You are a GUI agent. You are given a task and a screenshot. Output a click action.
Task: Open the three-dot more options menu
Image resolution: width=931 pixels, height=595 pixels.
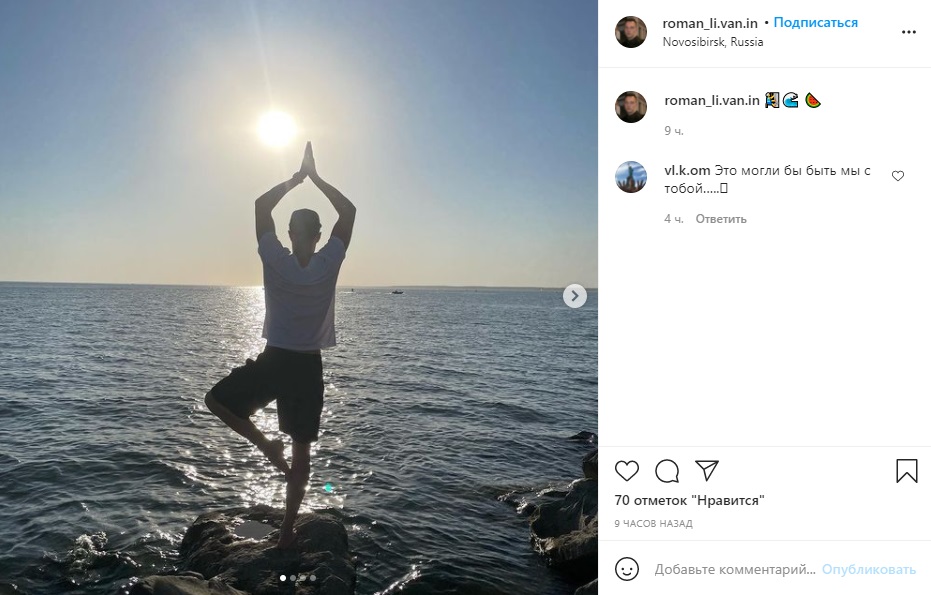(908, 32)
